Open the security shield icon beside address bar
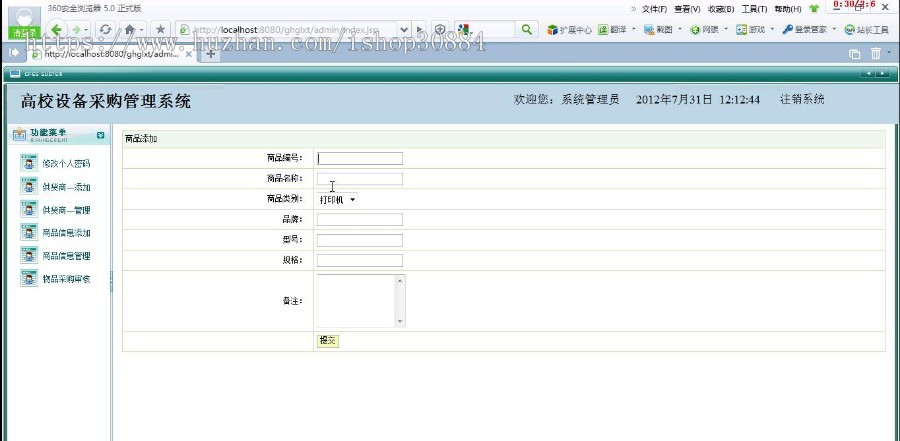Viewport: 900px width, 441px height. (440, 29)
